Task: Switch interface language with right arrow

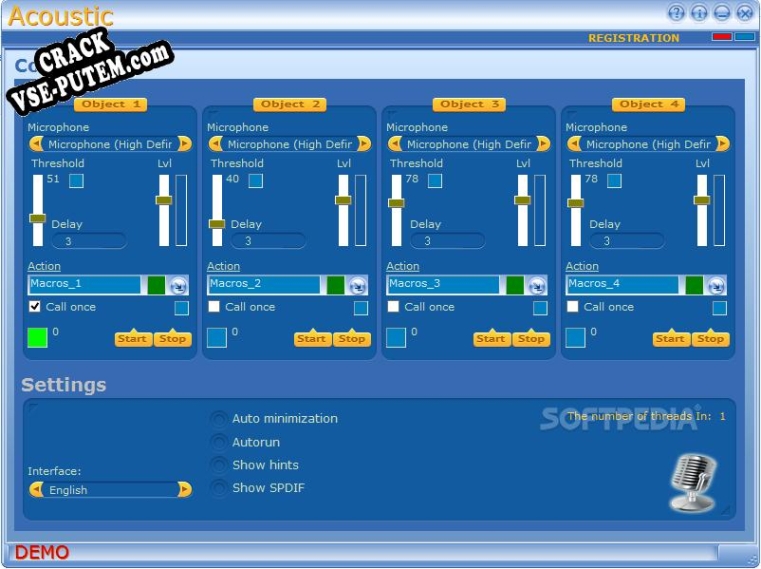Action: tap(185, 489)
